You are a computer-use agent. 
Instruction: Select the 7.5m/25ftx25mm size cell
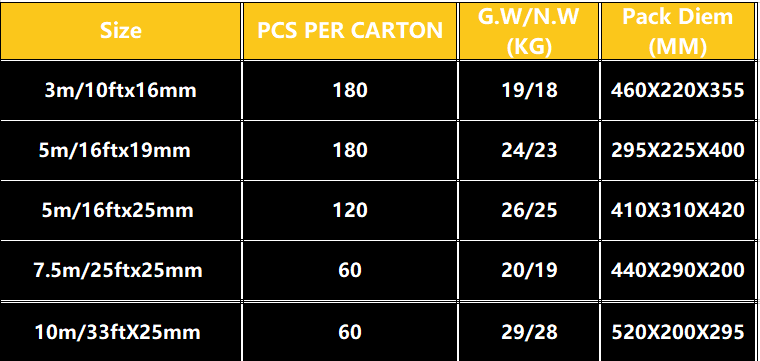click(x=121, y=270)
